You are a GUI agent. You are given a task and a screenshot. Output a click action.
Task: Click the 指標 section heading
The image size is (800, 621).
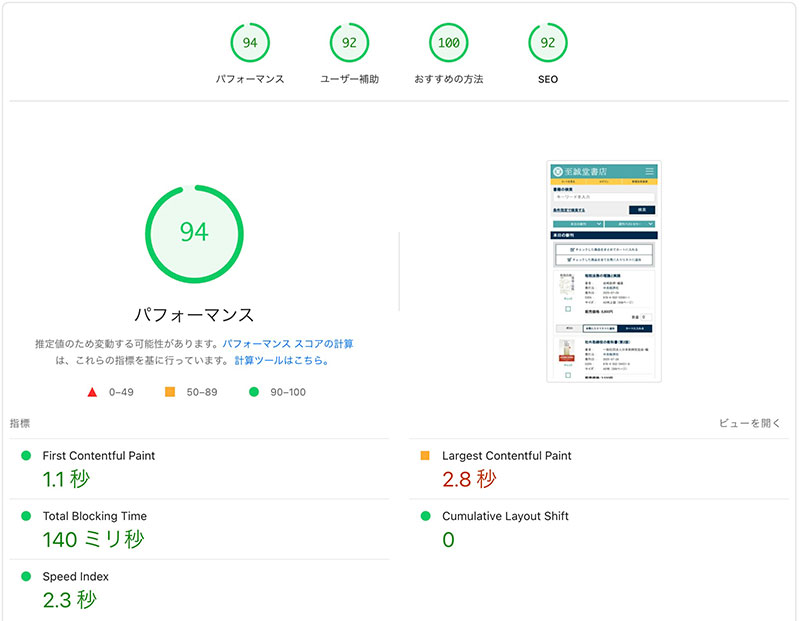[x=20, y=423]
